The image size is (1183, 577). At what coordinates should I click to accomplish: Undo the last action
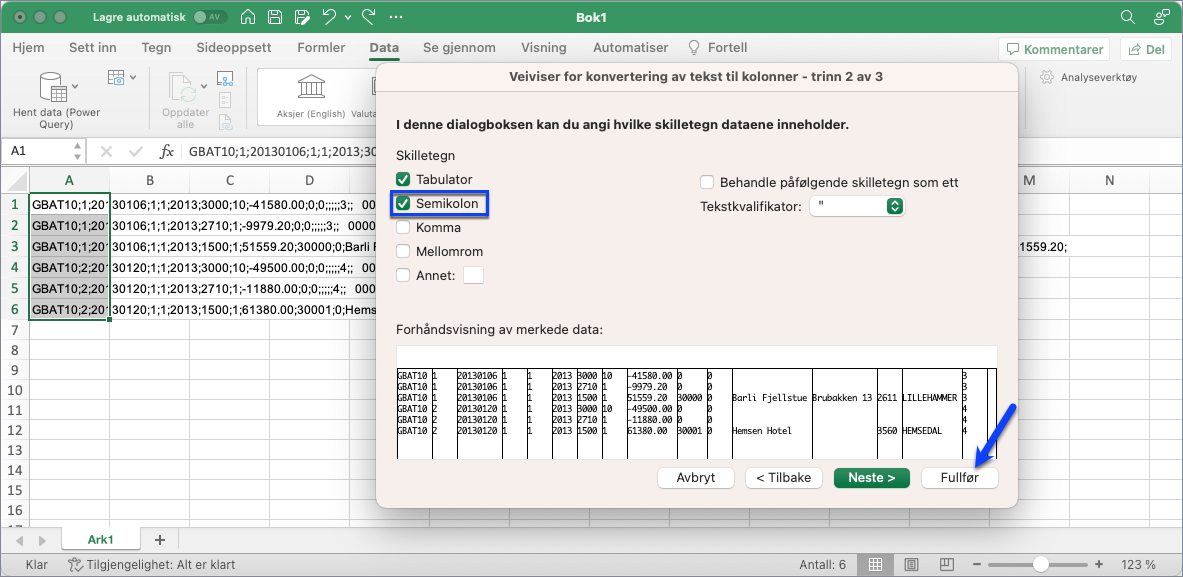(329, 17)
